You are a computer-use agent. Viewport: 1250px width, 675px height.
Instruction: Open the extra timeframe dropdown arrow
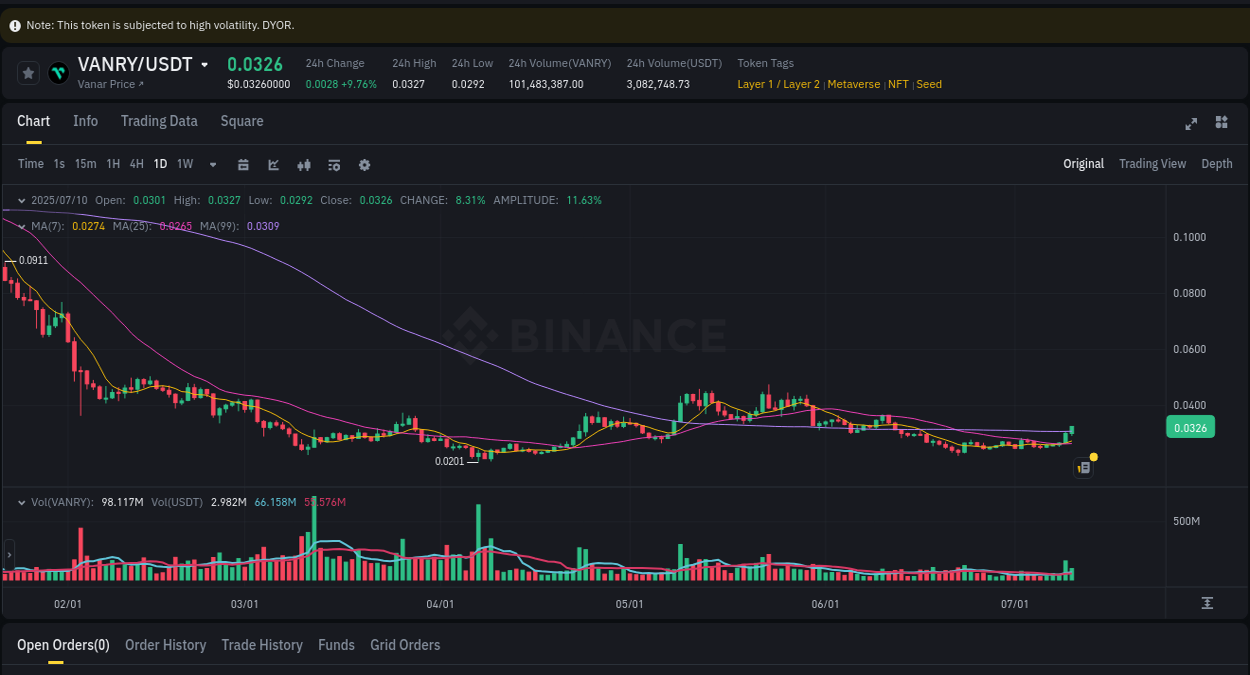point(212,164)
